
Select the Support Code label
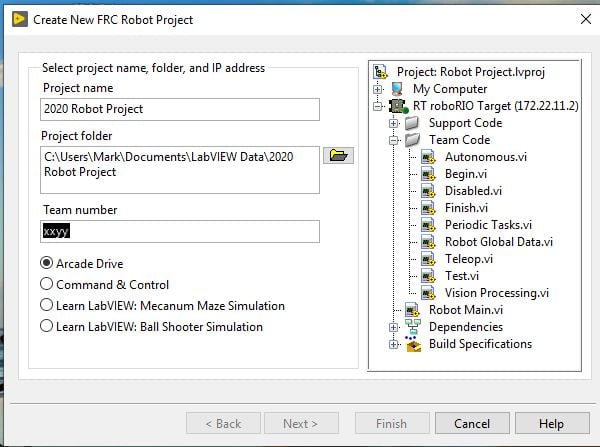pos(466,123)
